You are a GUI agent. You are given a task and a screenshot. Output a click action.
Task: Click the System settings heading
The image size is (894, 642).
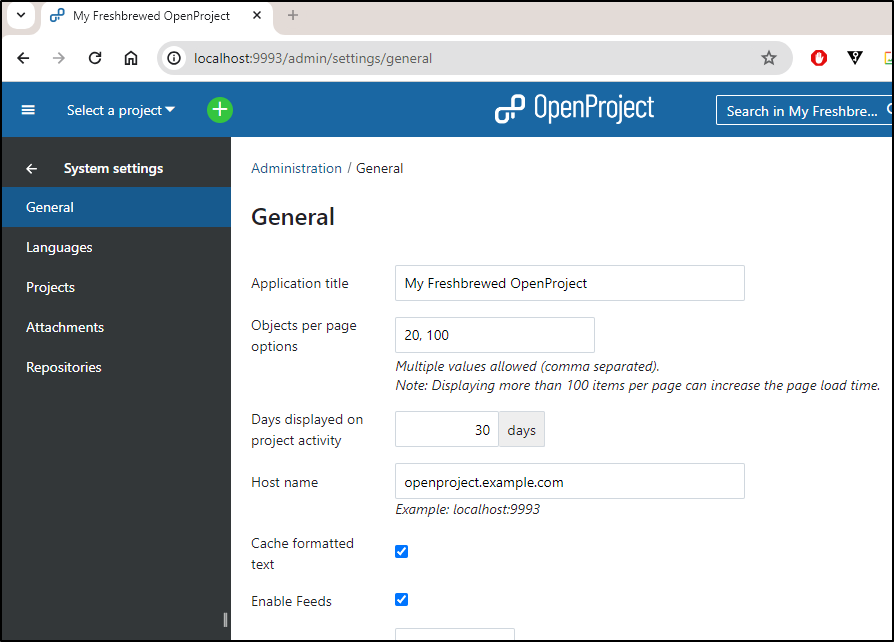point(113,168)
